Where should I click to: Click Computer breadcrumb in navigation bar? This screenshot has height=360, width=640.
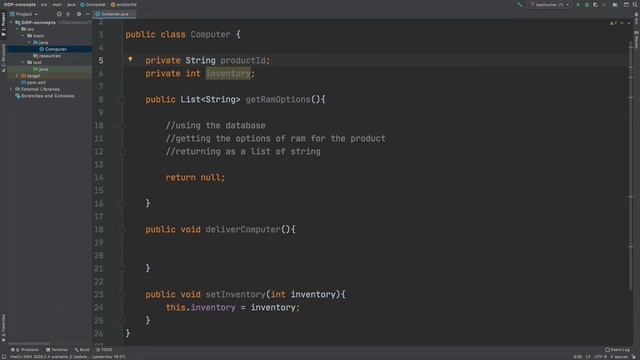pos(93,4)
